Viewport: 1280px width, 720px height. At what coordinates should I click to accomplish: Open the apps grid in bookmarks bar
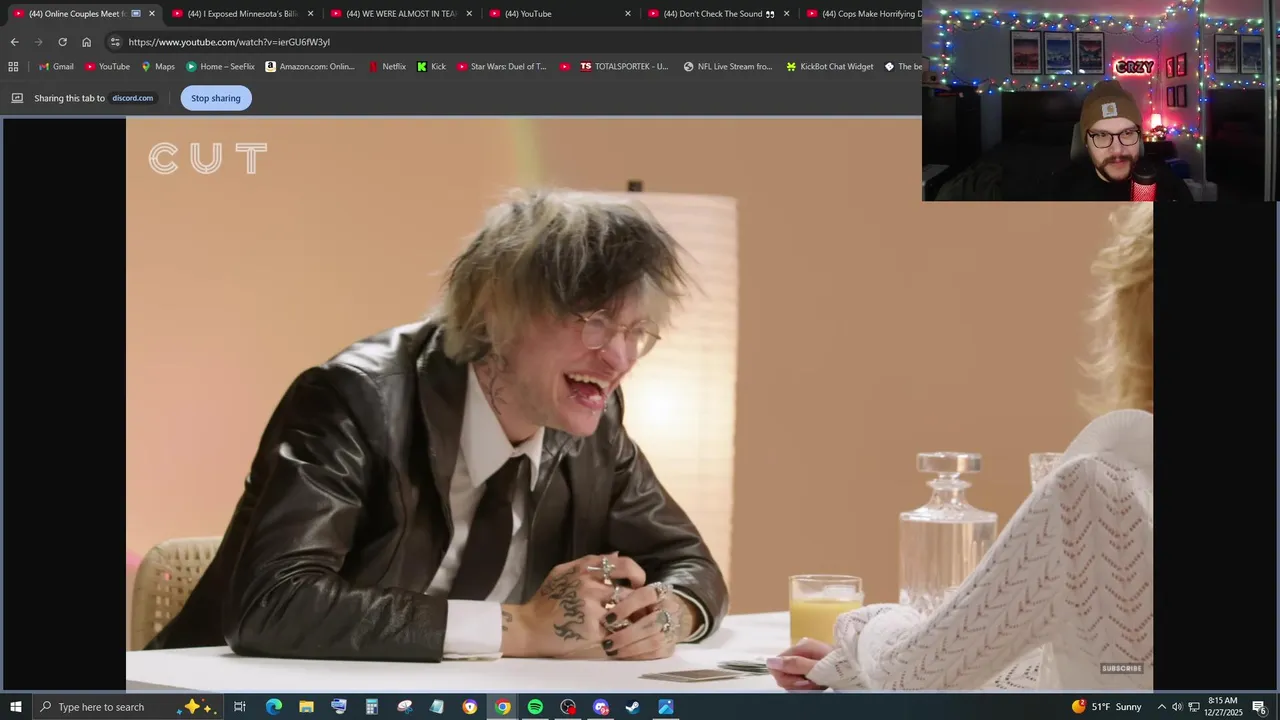(13, 67)
